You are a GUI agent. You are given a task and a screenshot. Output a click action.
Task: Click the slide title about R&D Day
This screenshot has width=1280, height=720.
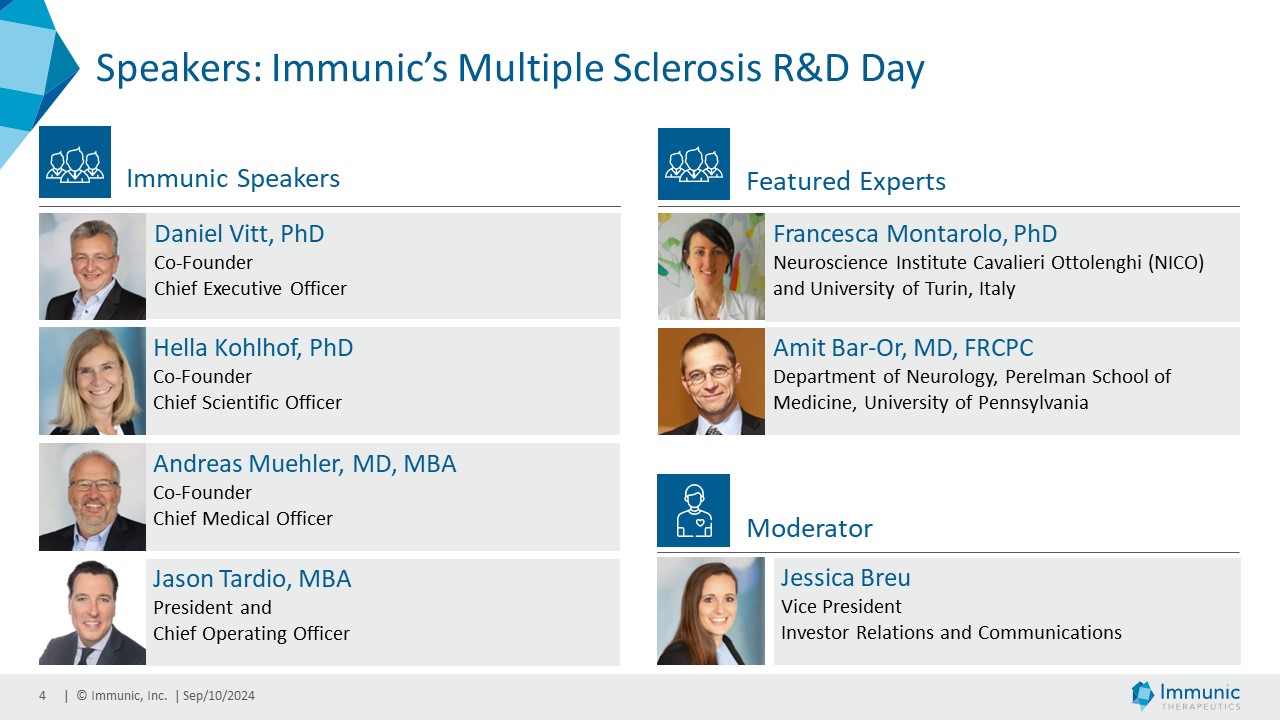tap(509, 69)
